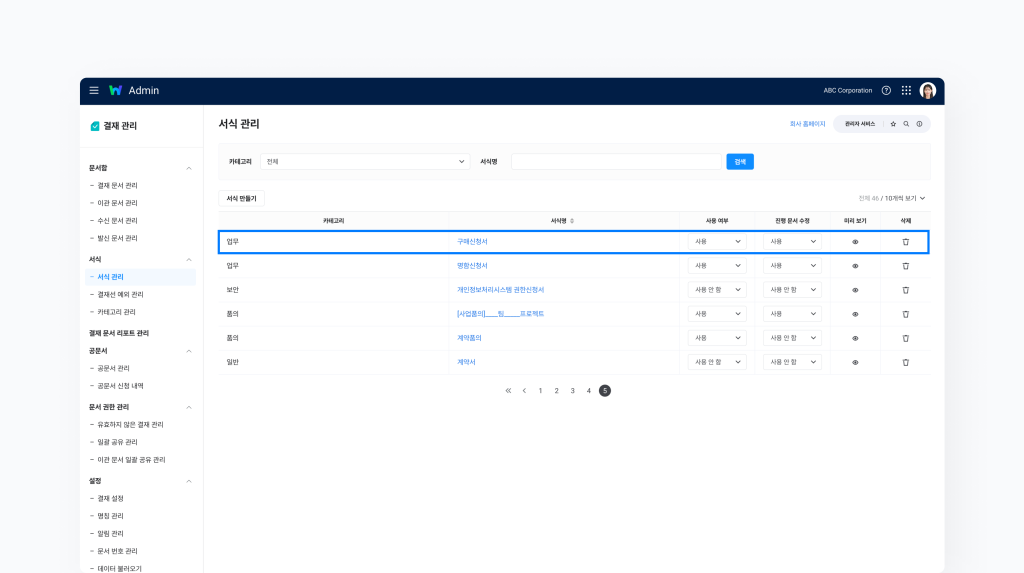Click the star favorite icon

pos(893,124)
